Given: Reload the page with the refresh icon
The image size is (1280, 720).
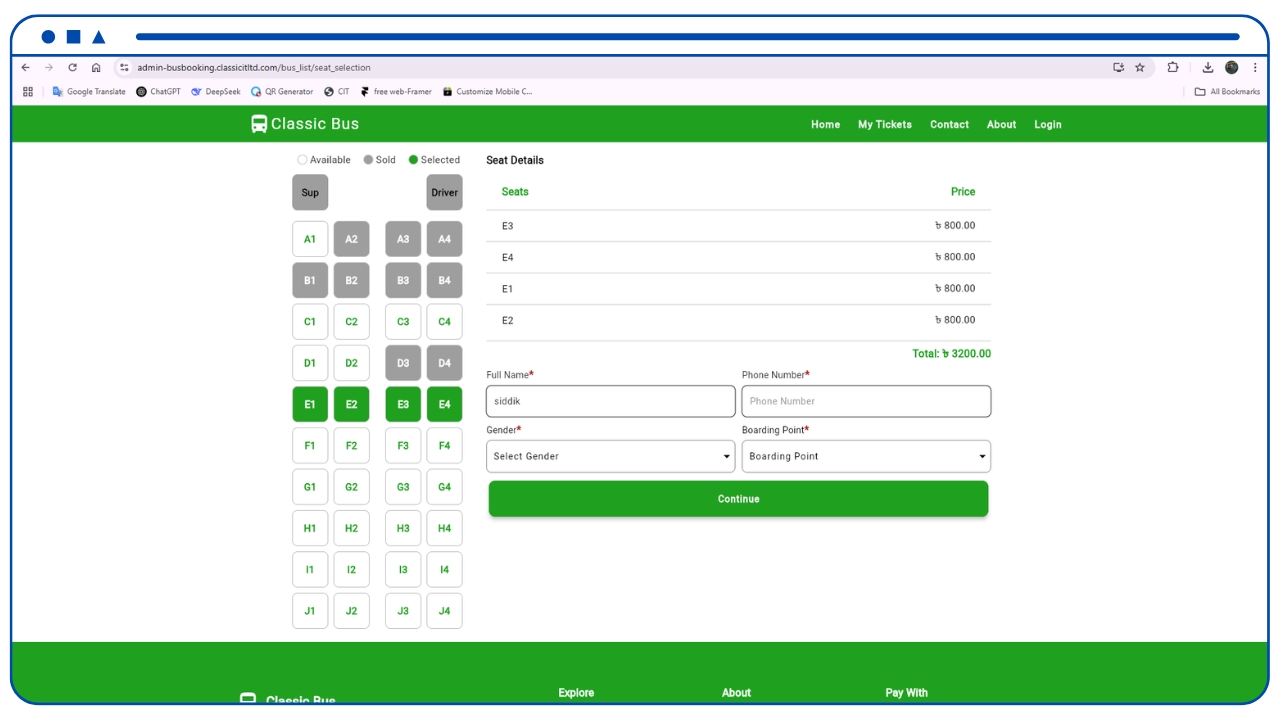Looking at the screenshot, I should tap(72, 68).
